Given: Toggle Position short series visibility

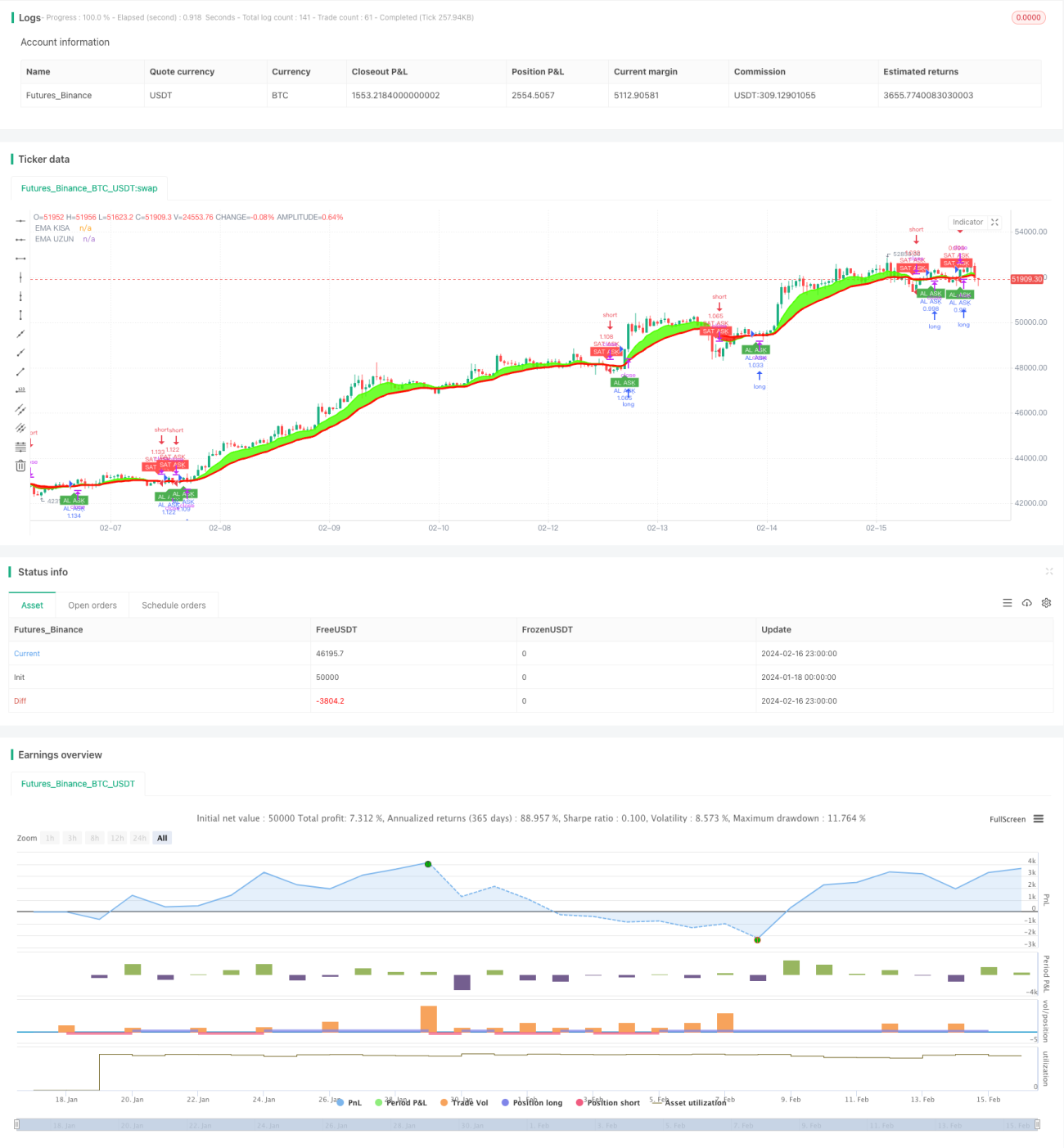Looking at the screenshot, I should point(608,1103).
